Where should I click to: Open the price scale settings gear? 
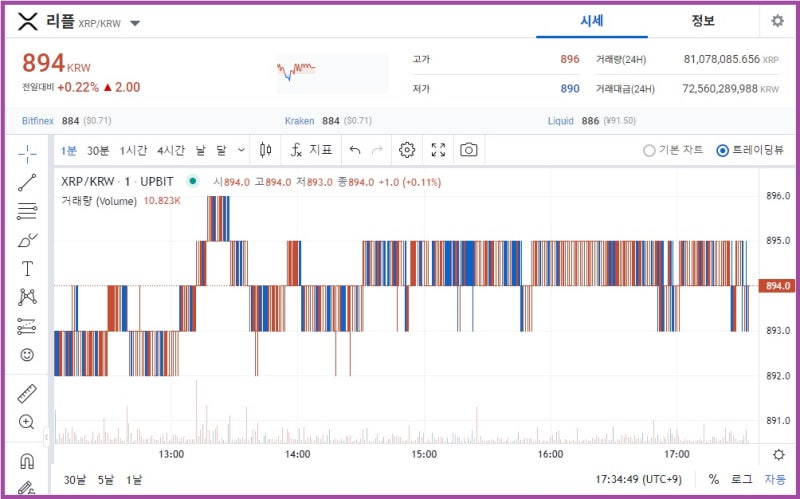point(779,455)
